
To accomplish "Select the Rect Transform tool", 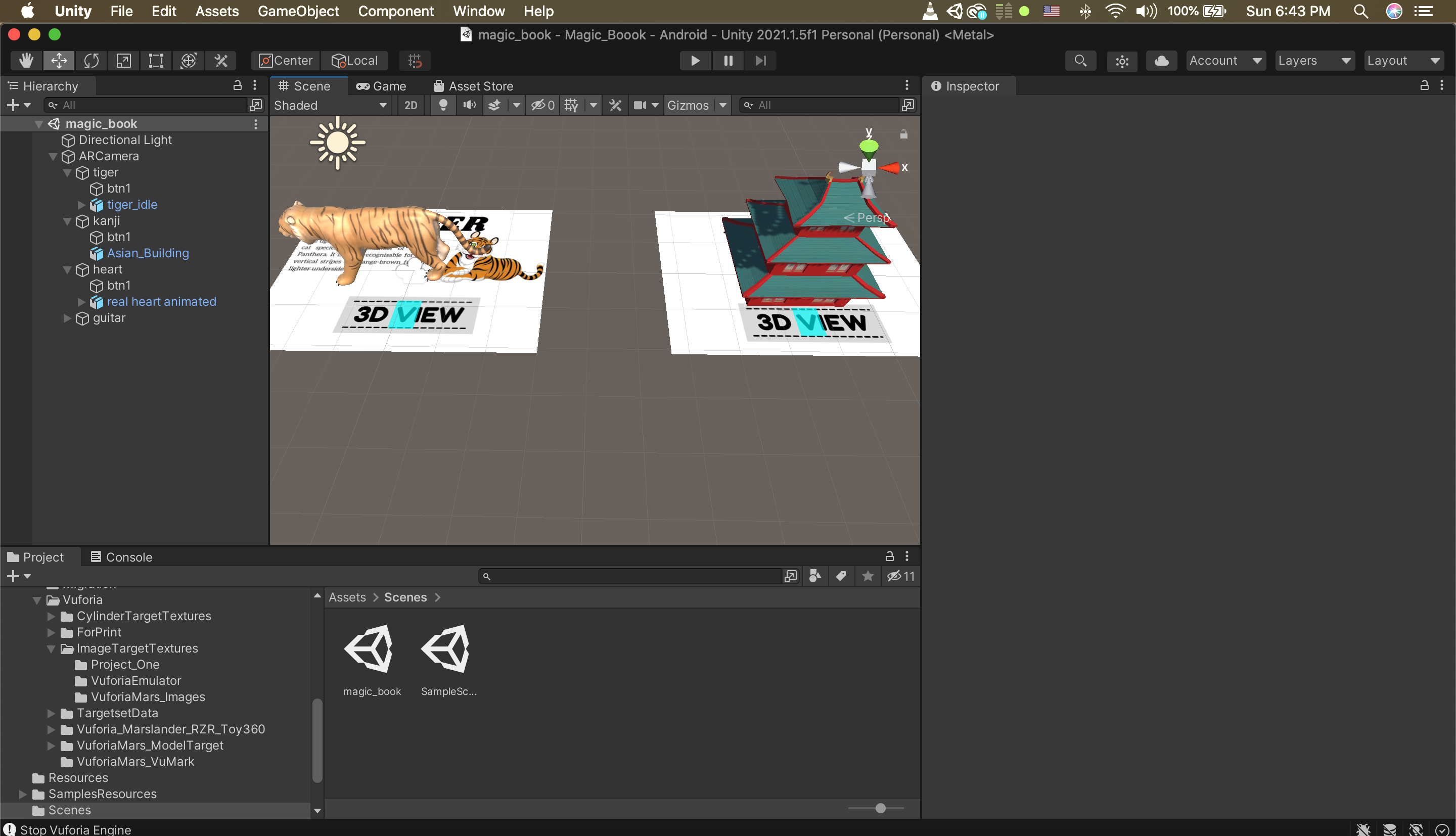I will click(156, 60).
